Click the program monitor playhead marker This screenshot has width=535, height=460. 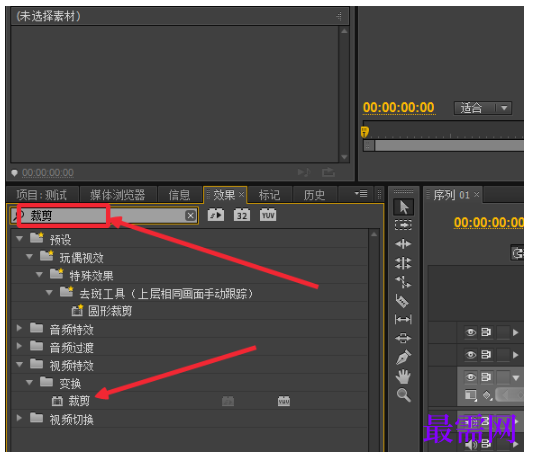pyautogui.click(x=364, y=131)
